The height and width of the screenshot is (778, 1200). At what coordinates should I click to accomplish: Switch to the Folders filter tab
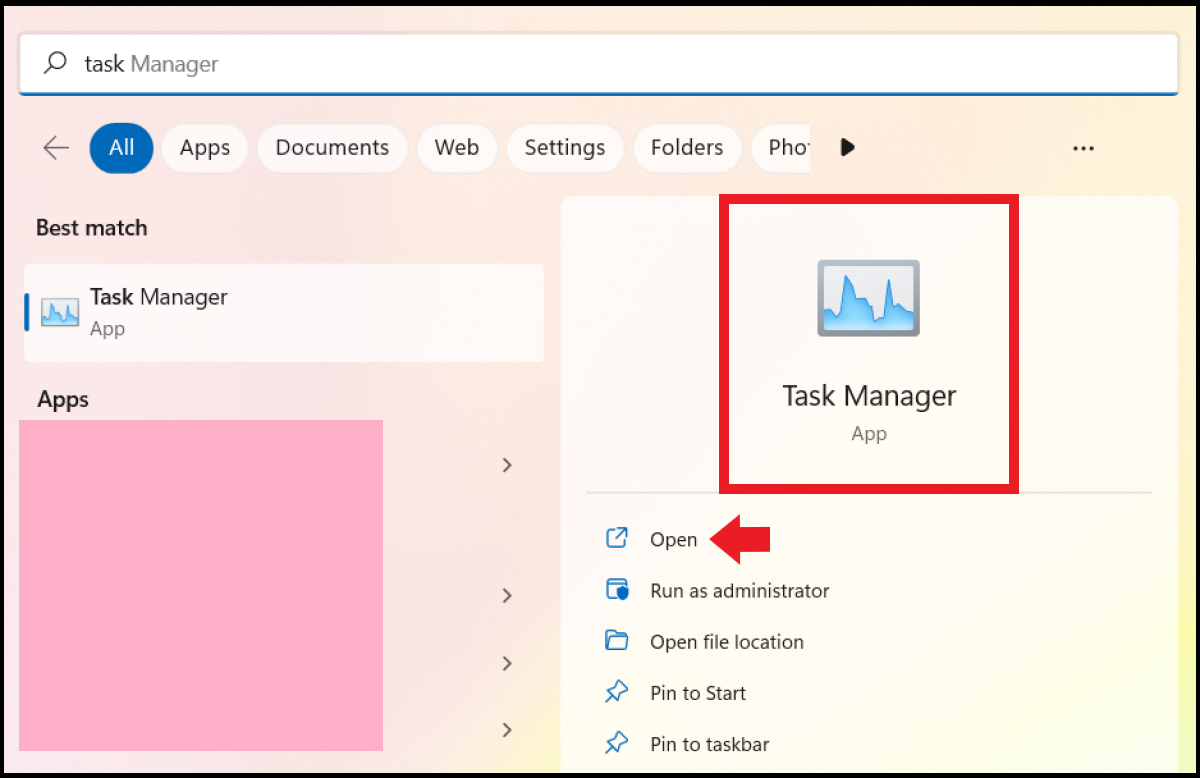[x=687, y=148]
